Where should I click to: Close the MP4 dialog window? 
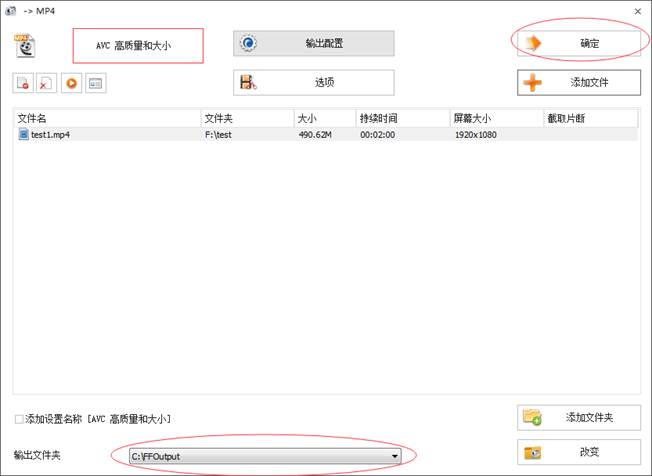pos(638,11)
